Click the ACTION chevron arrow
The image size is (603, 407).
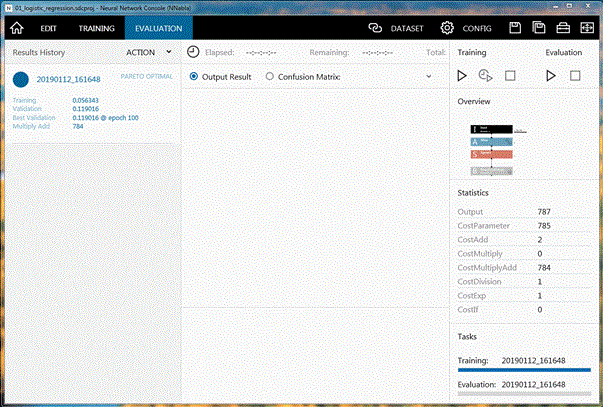tap(168, 52)
